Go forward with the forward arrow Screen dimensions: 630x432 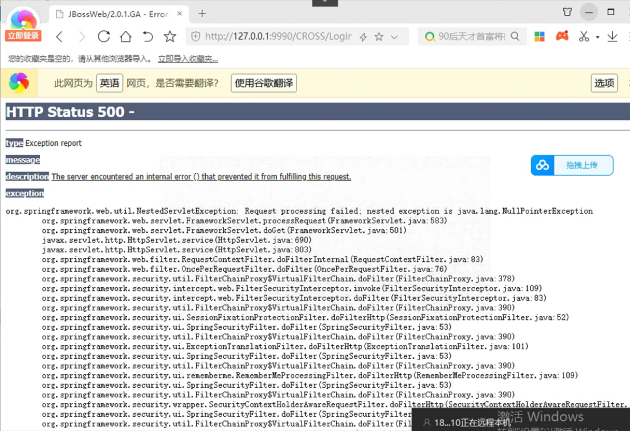82,37
